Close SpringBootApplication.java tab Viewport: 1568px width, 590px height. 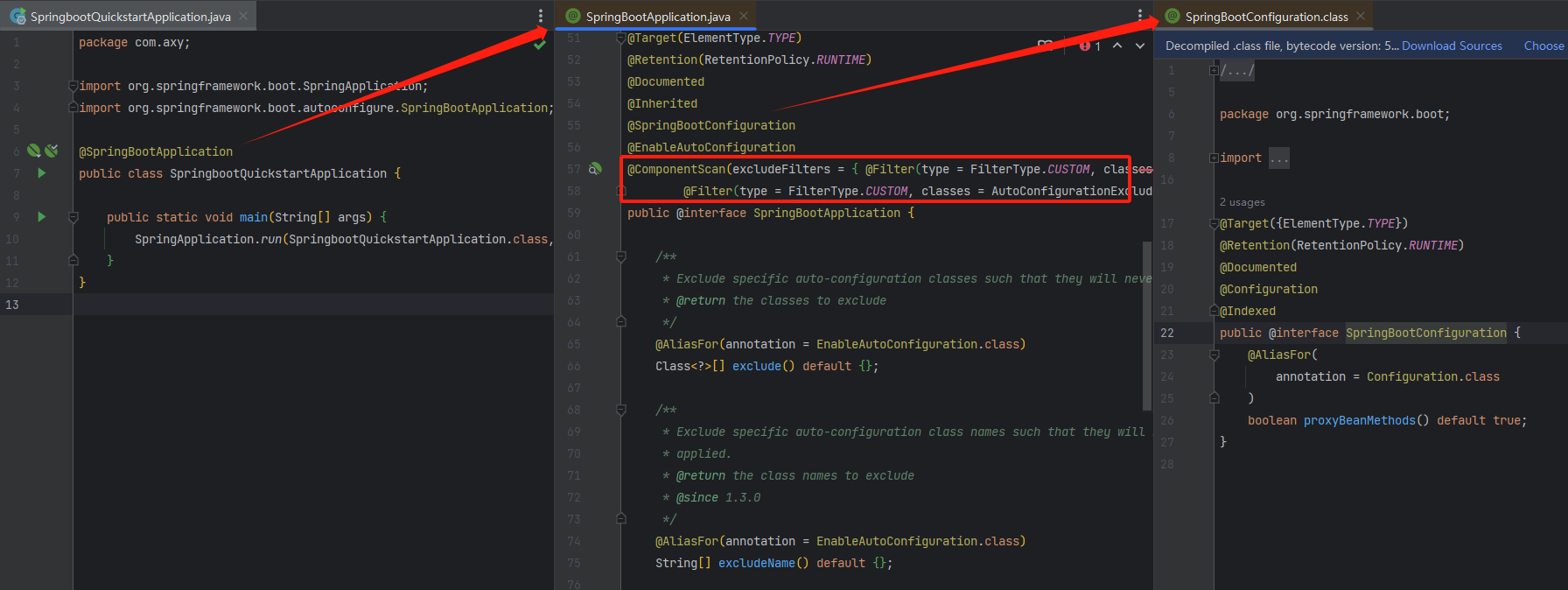click(743, 16)
